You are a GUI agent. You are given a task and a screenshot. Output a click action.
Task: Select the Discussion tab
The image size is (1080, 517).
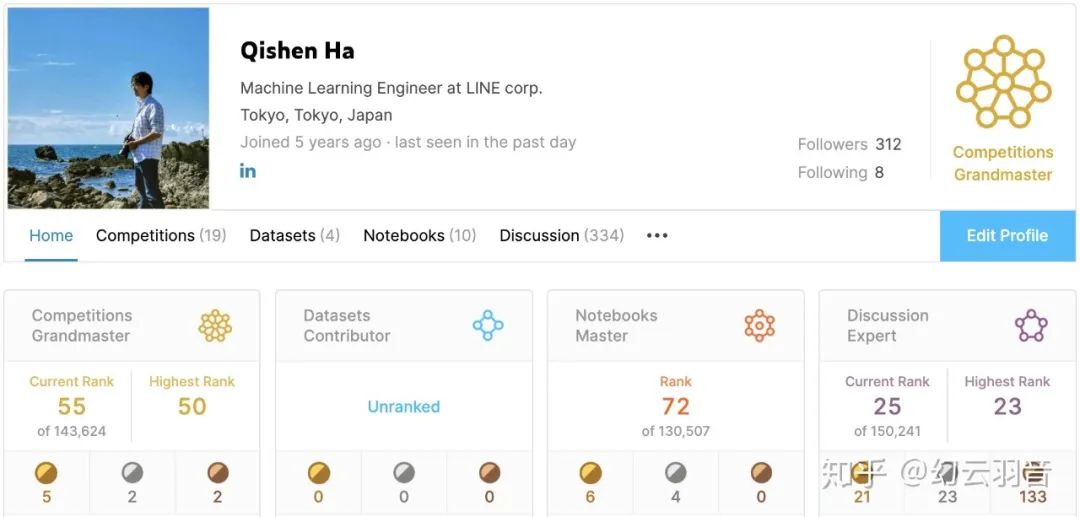tap(561, 236)
